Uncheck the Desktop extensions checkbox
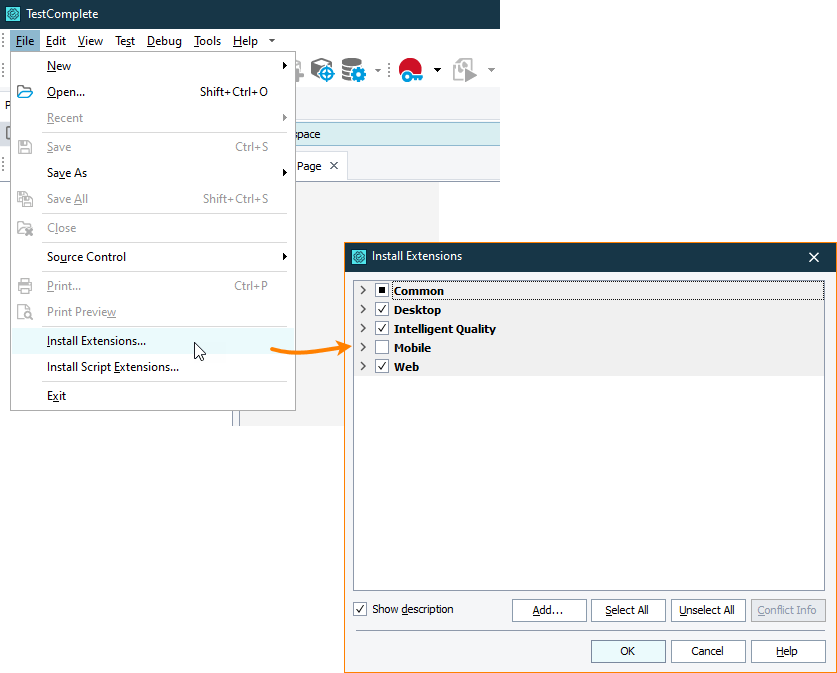The image size is (837, 673). 382,310
